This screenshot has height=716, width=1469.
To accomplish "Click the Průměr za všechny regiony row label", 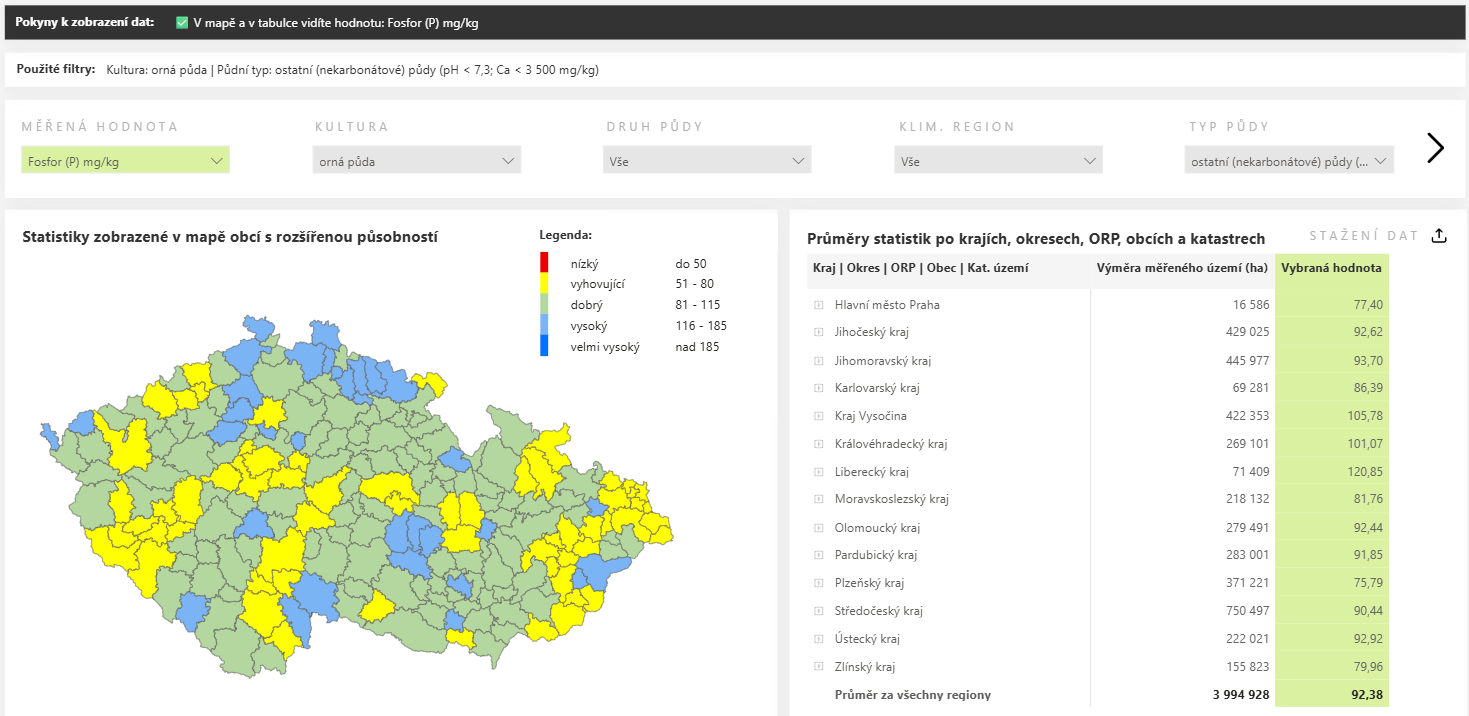I will coord(913,695).
